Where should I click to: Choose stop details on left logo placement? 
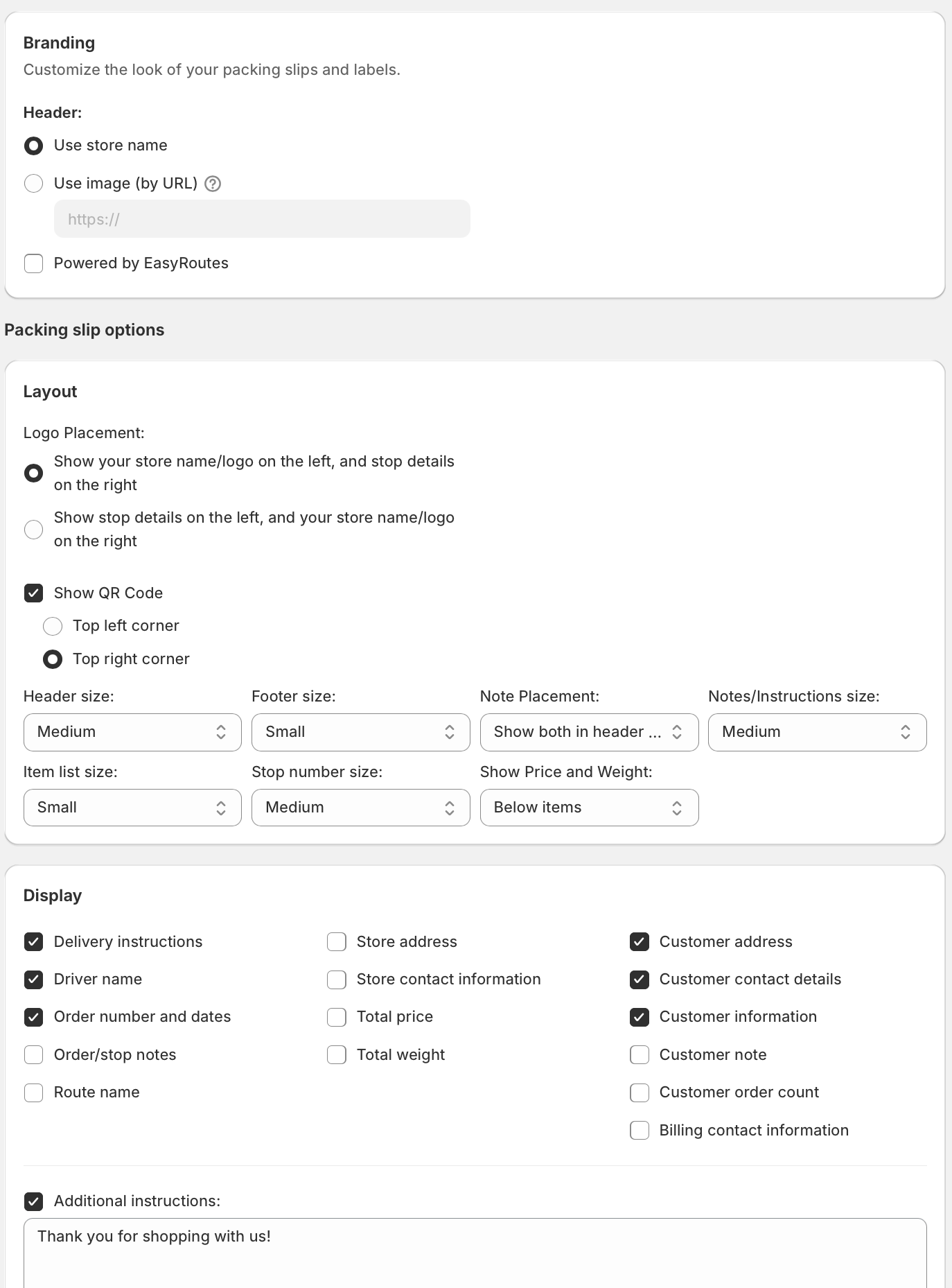33,530
